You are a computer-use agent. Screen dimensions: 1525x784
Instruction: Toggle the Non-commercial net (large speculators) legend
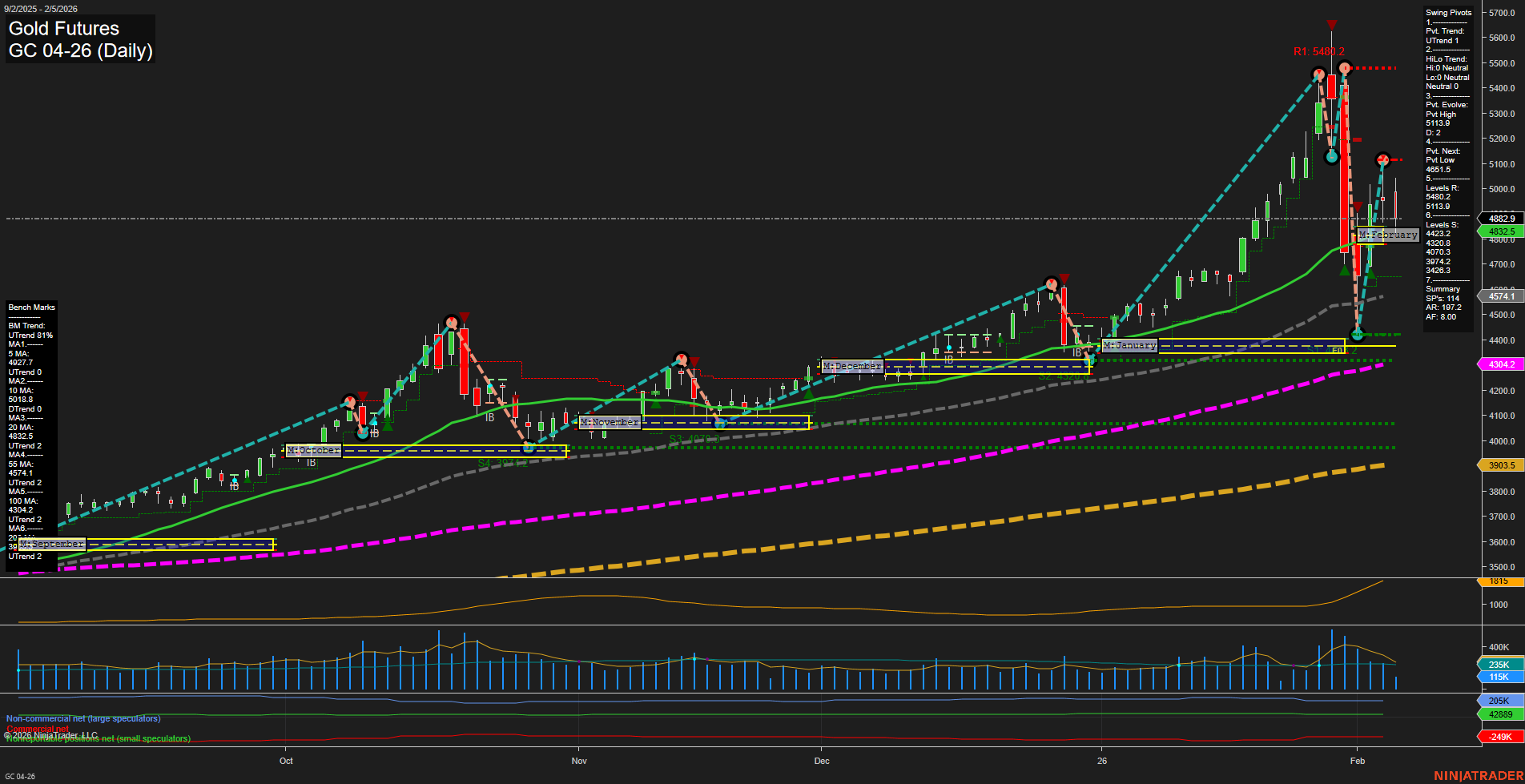83,718
